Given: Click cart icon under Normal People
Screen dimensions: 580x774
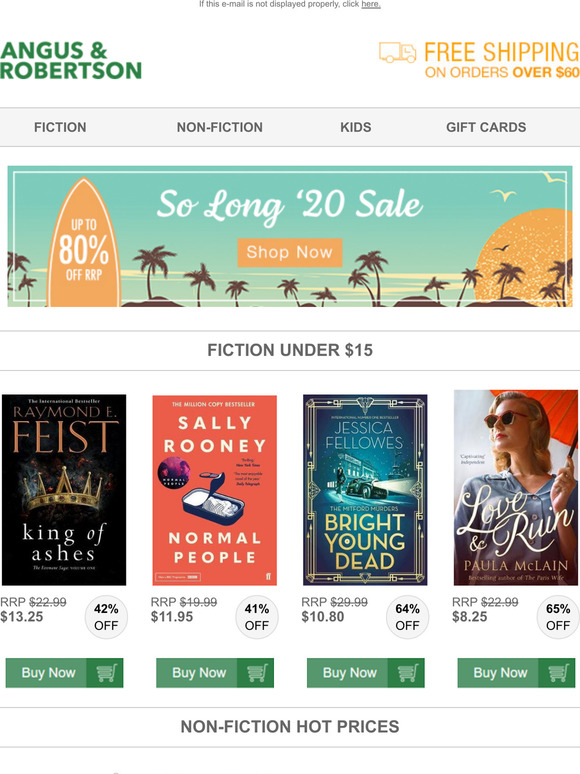Looking at the screenshot, I should point(256,672).
